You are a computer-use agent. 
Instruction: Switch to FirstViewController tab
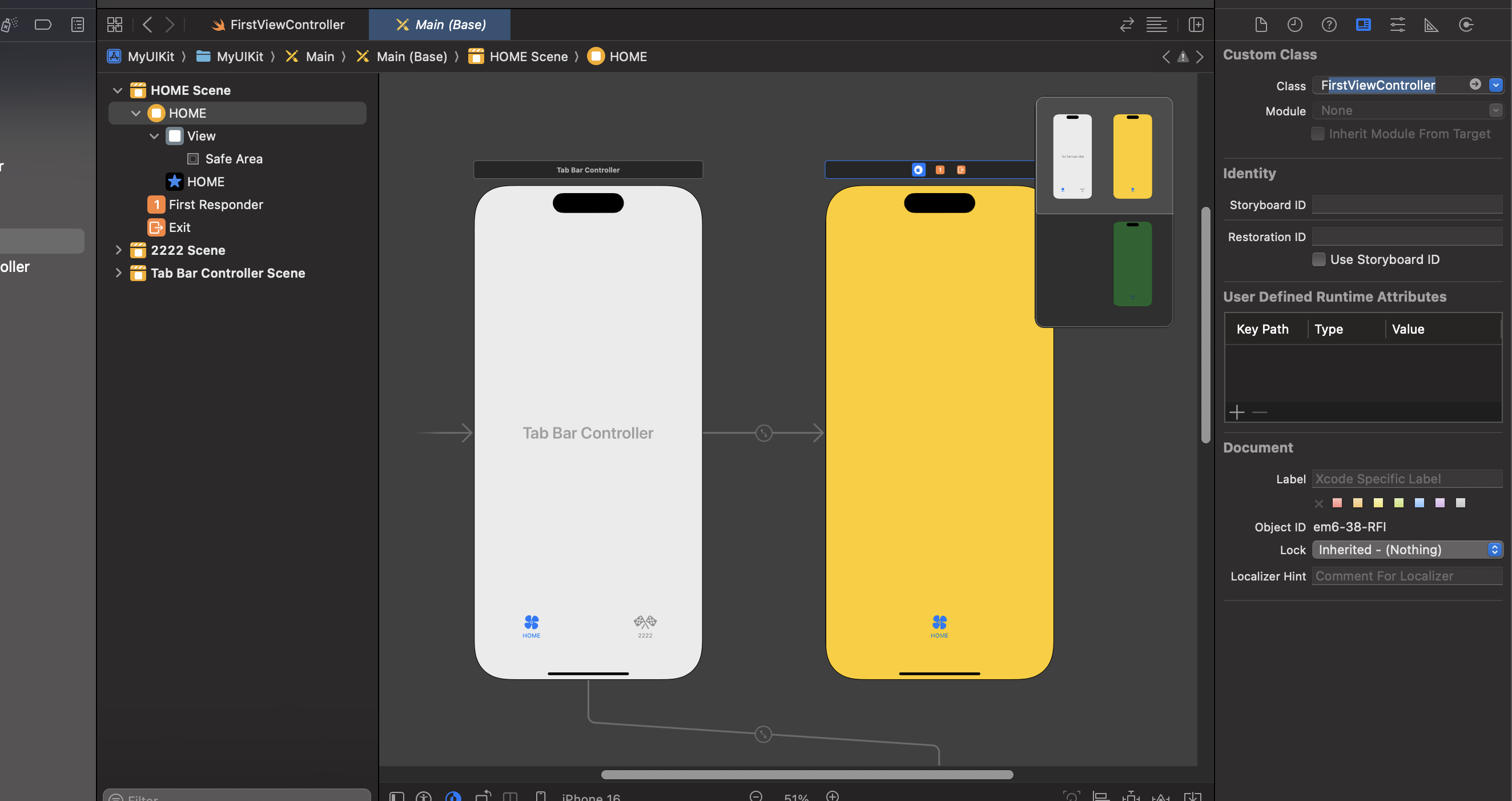278,25
